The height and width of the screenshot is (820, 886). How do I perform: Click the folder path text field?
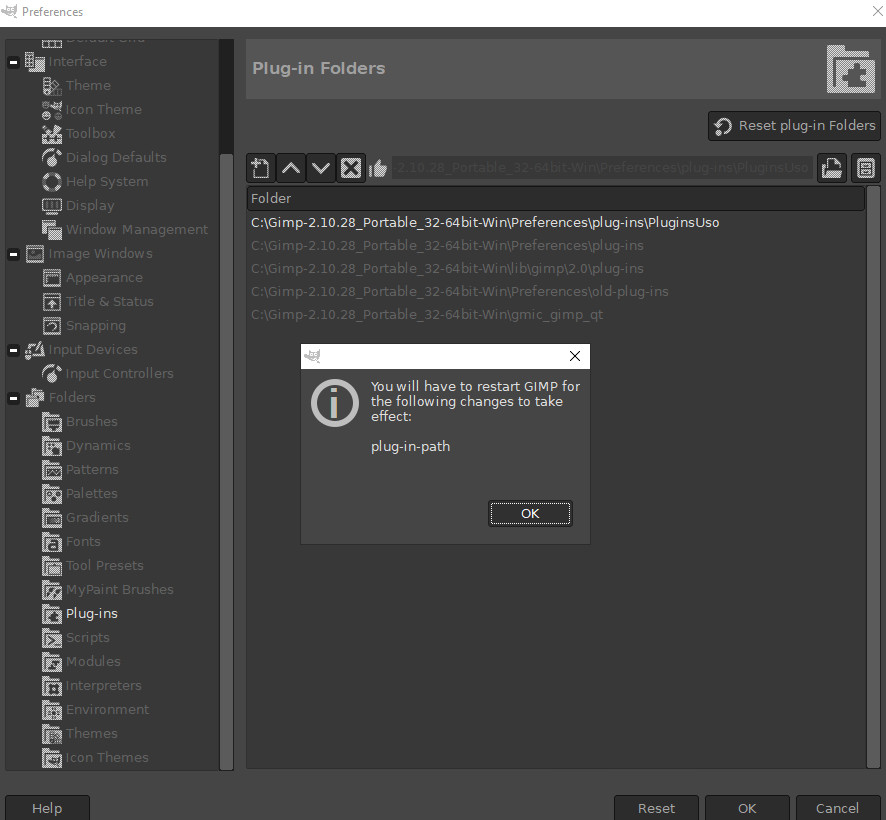click(x=602, y=168)
